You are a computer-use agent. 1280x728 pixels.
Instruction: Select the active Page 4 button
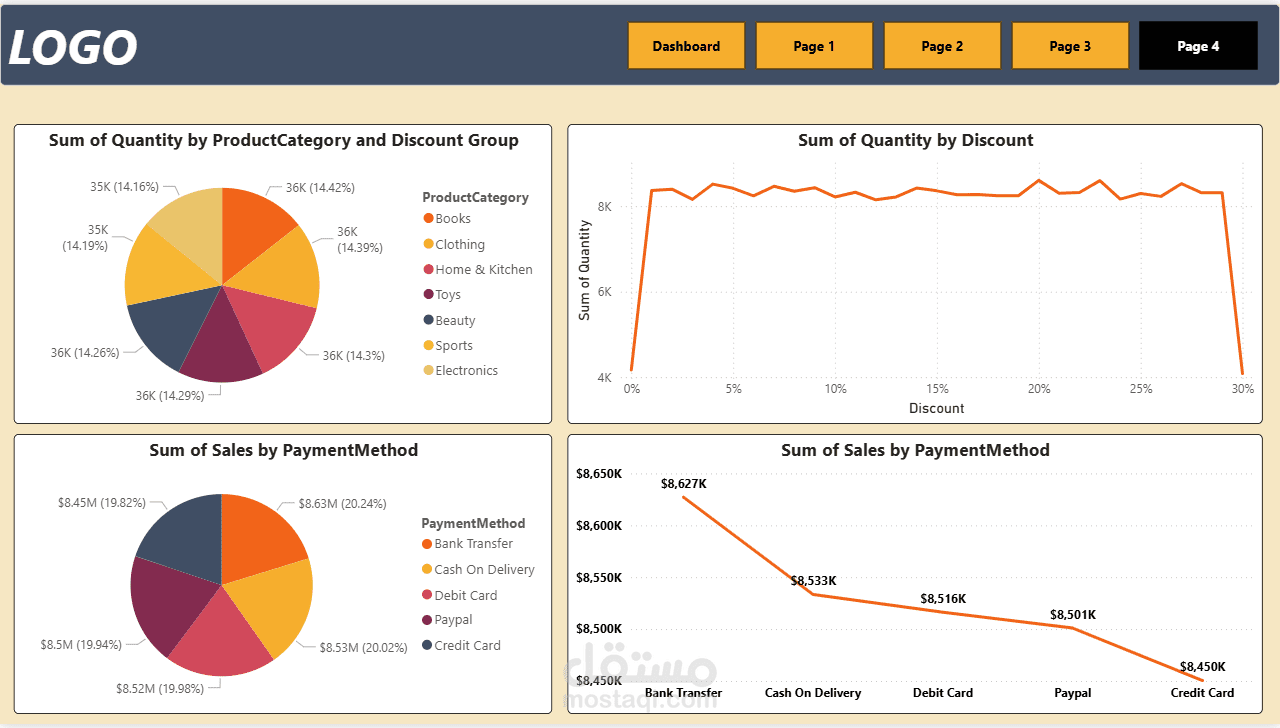1198,46
